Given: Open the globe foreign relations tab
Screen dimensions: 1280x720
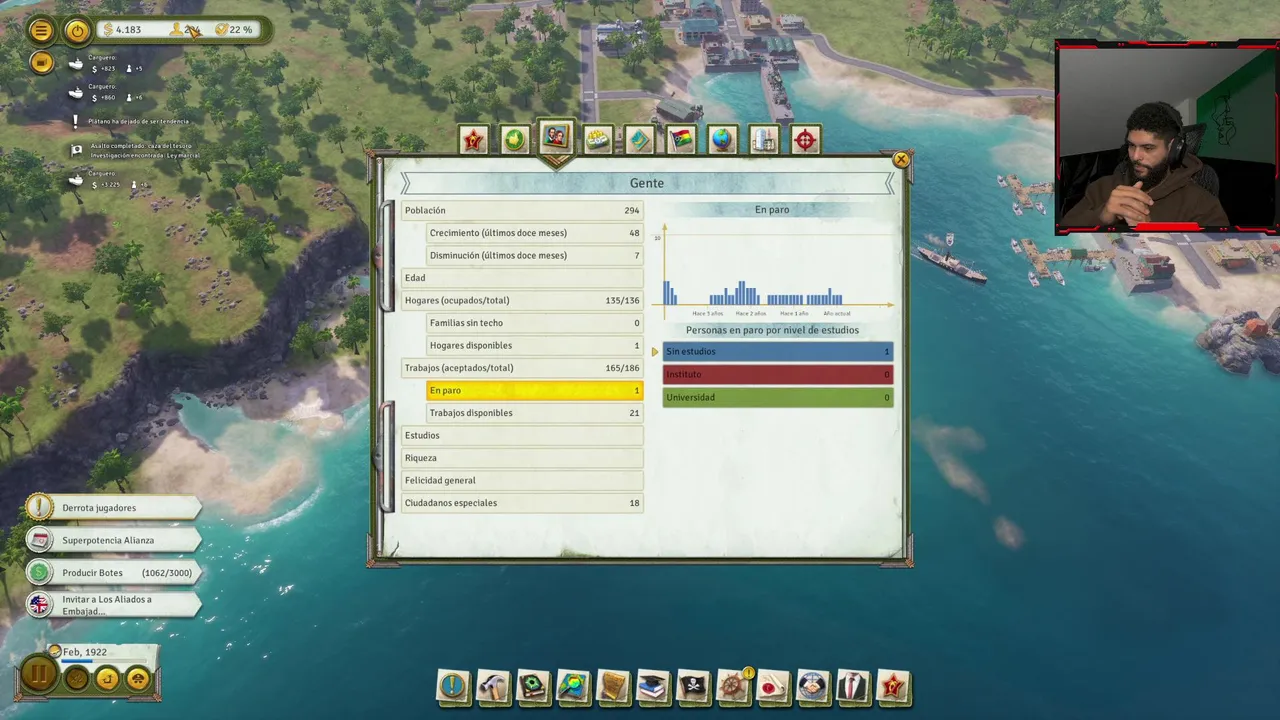Looking at the screenshot, I should click(722, 140).
